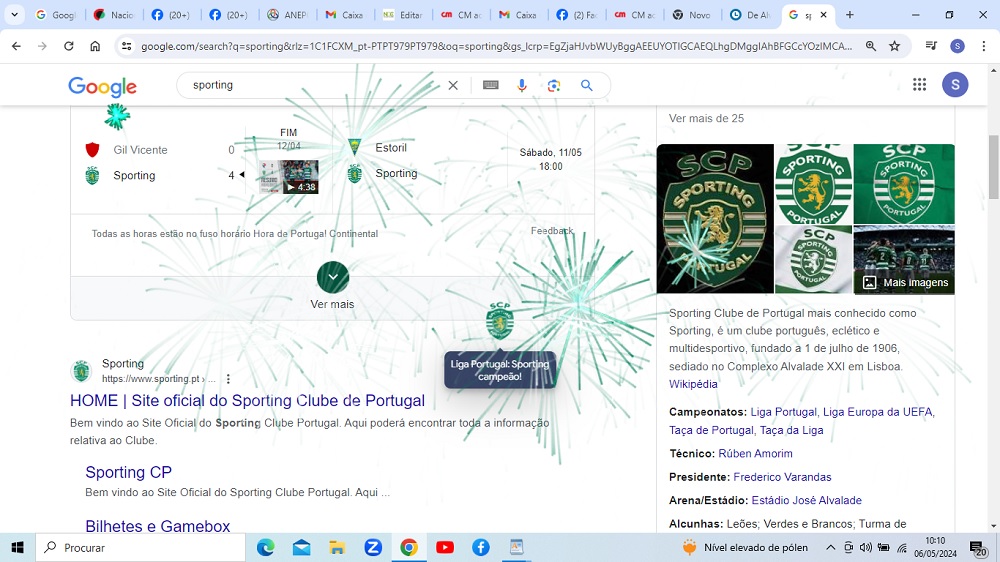Start voice search with microphone
Screen dimensions: 1000x562
522,85
